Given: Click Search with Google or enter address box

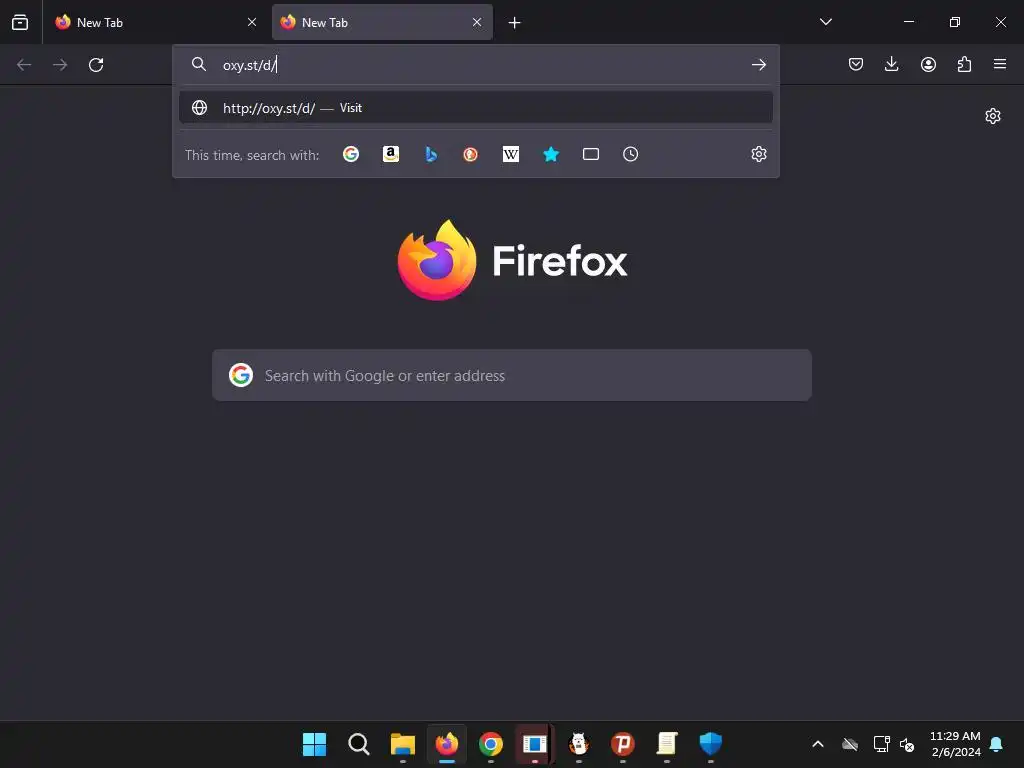Looking at the screenshot, I should [x=512, y=376].
